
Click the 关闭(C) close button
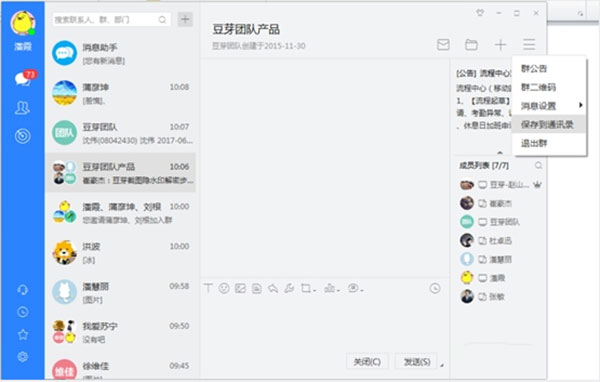pyautogui.click(x=367, y=362)
